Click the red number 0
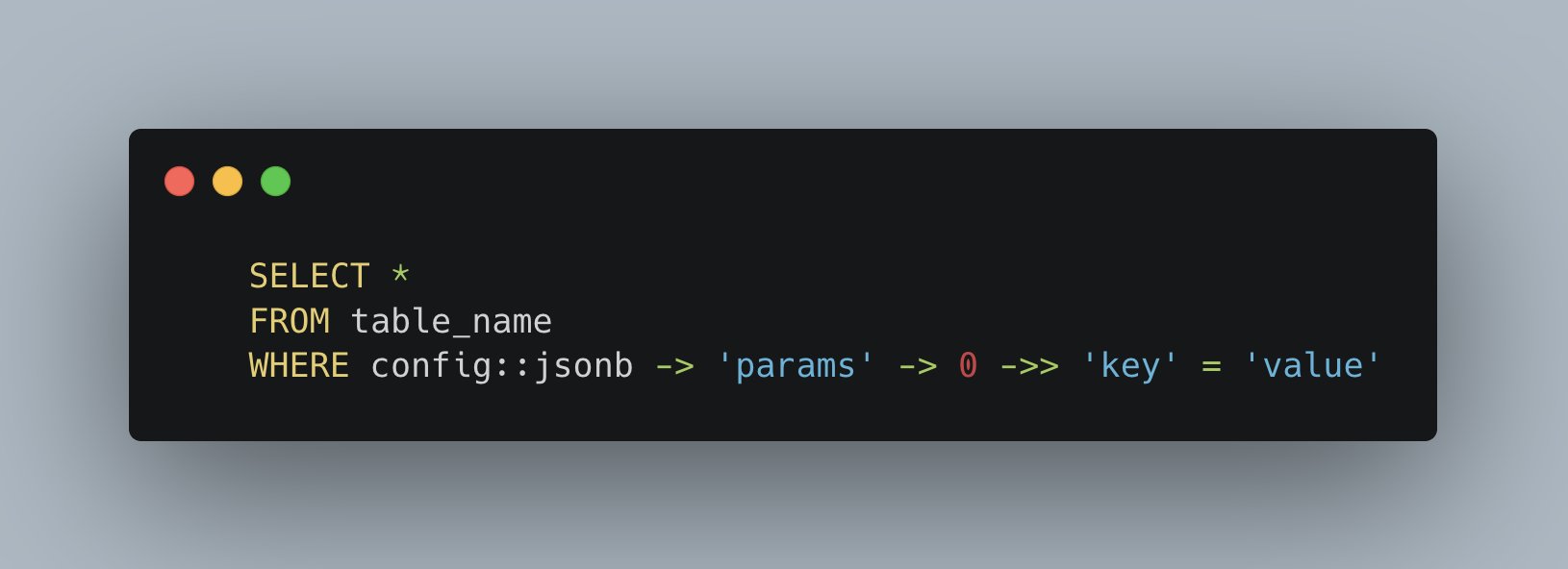 (968, 365)
